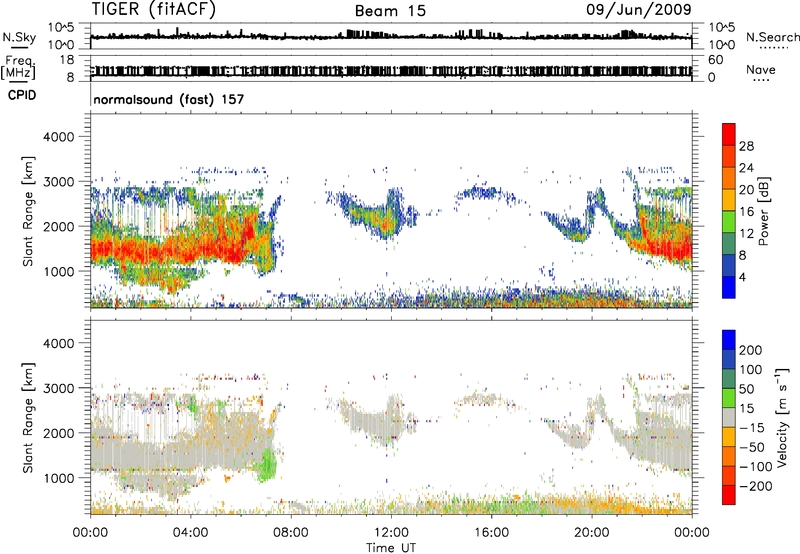Select the "04:00" time tick label
The width and height of the screenshot is (800, 554).
tap(190, 533)
